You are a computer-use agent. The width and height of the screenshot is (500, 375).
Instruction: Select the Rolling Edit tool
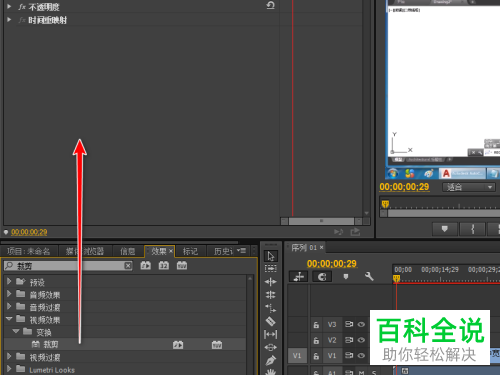(270, 295)
